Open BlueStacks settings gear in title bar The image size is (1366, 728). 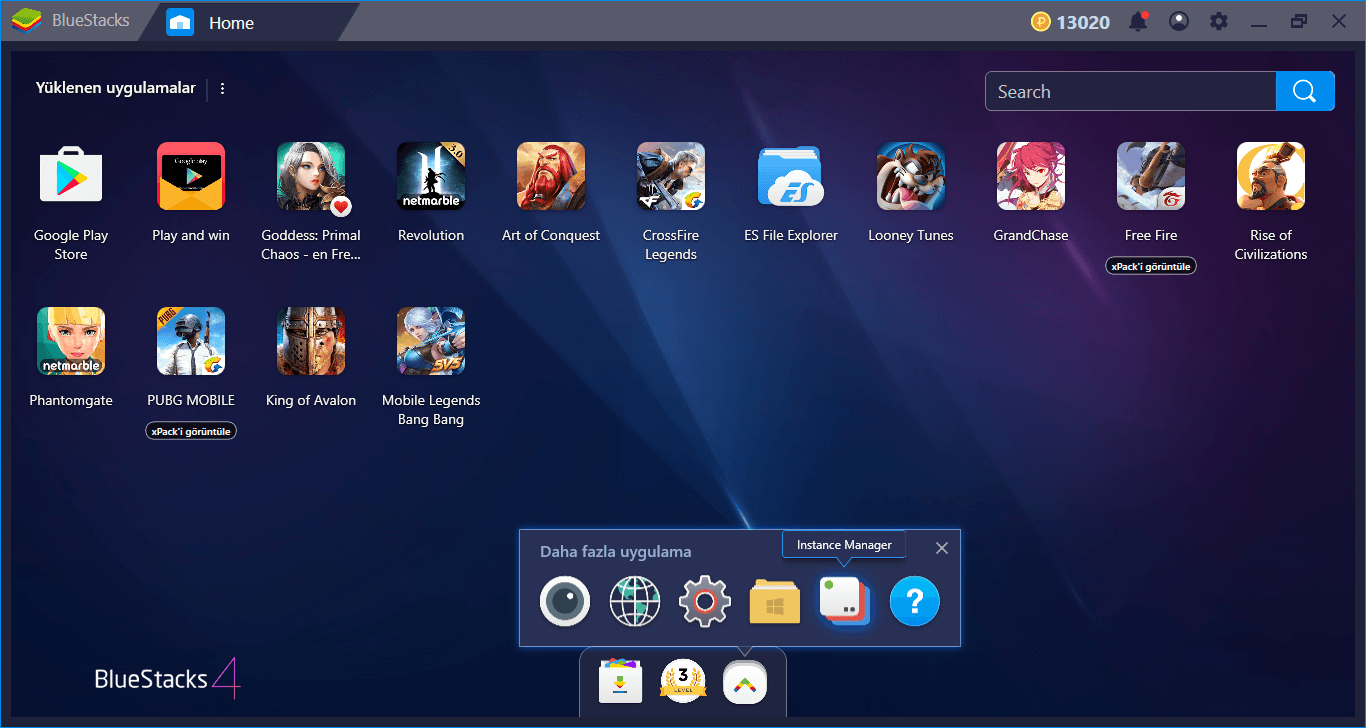(1218, 21)
